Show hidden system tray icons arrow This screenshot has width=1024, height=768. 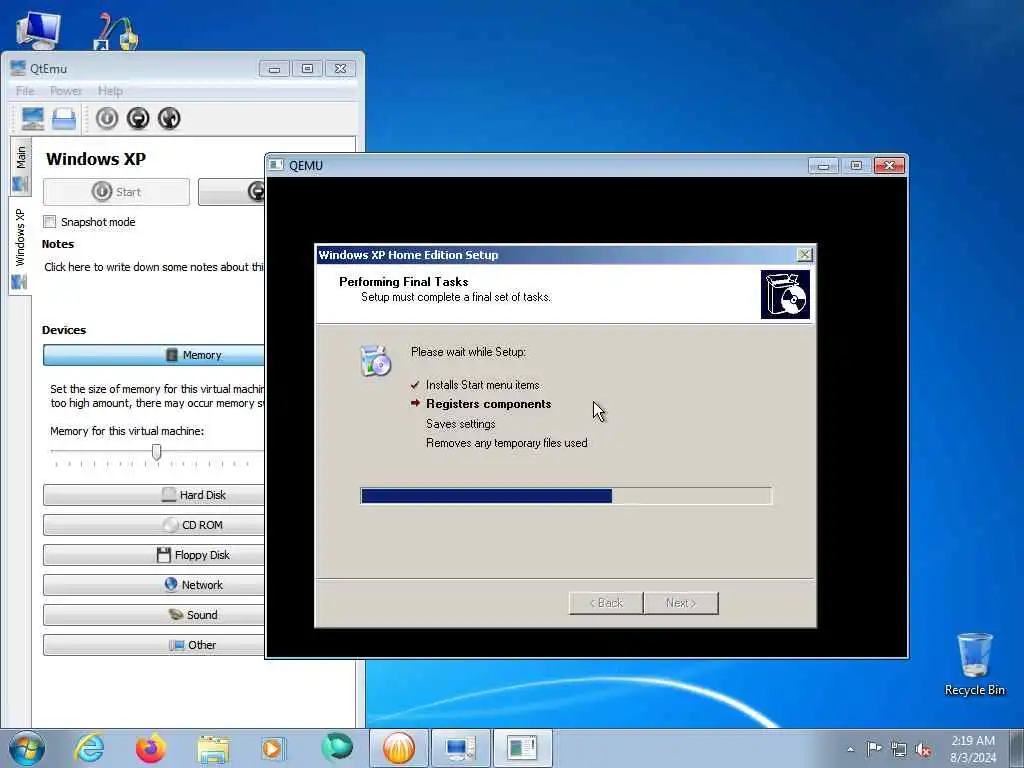pyautogui.click(x=850, y=749)
